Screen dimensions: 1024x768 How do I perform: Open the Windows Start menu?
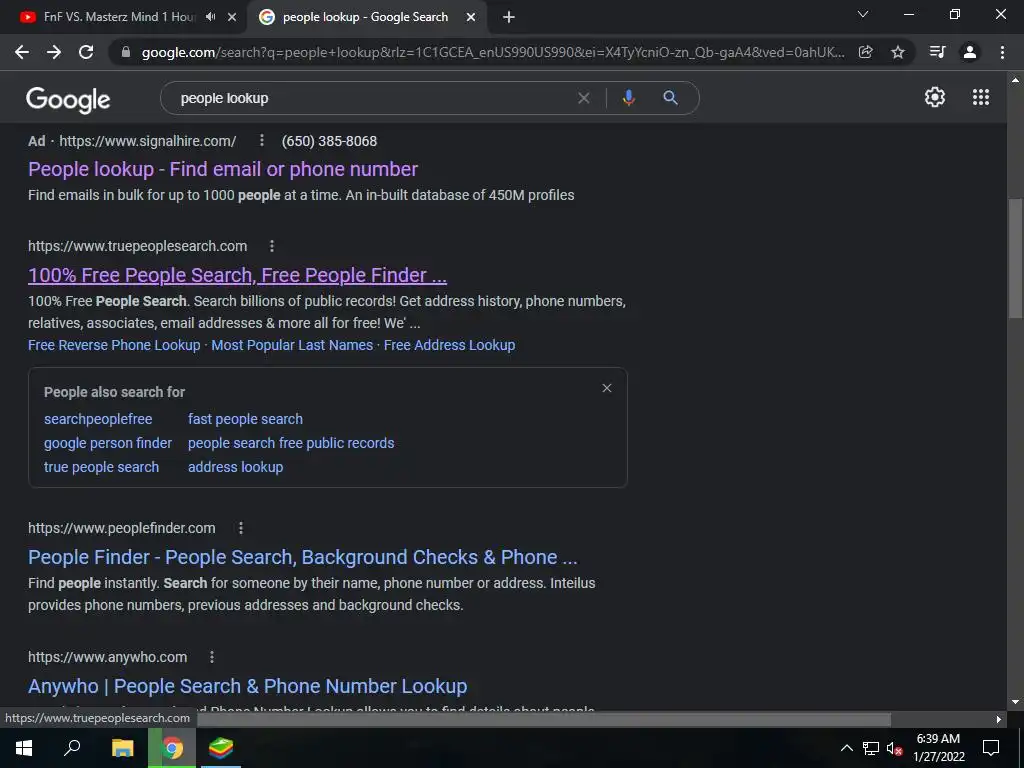click(x=24, y=748)
